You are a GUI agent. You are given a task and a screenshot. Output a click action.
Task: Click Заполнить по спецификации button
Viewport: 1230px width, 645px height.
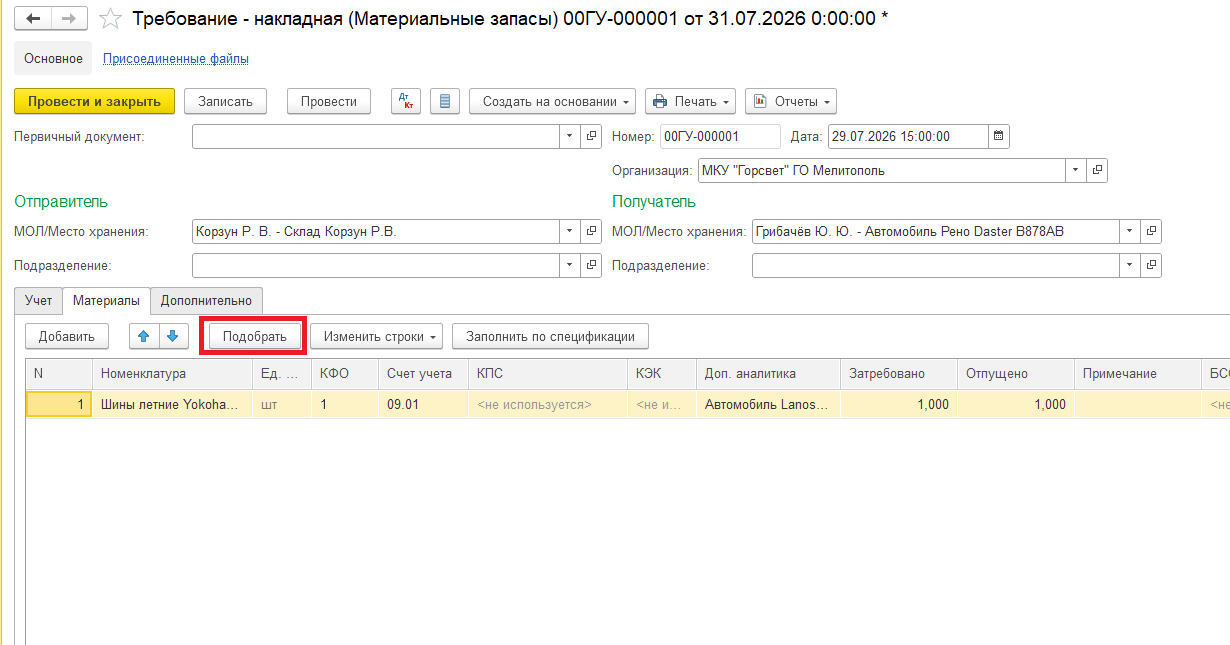click(x=550, y=336)
